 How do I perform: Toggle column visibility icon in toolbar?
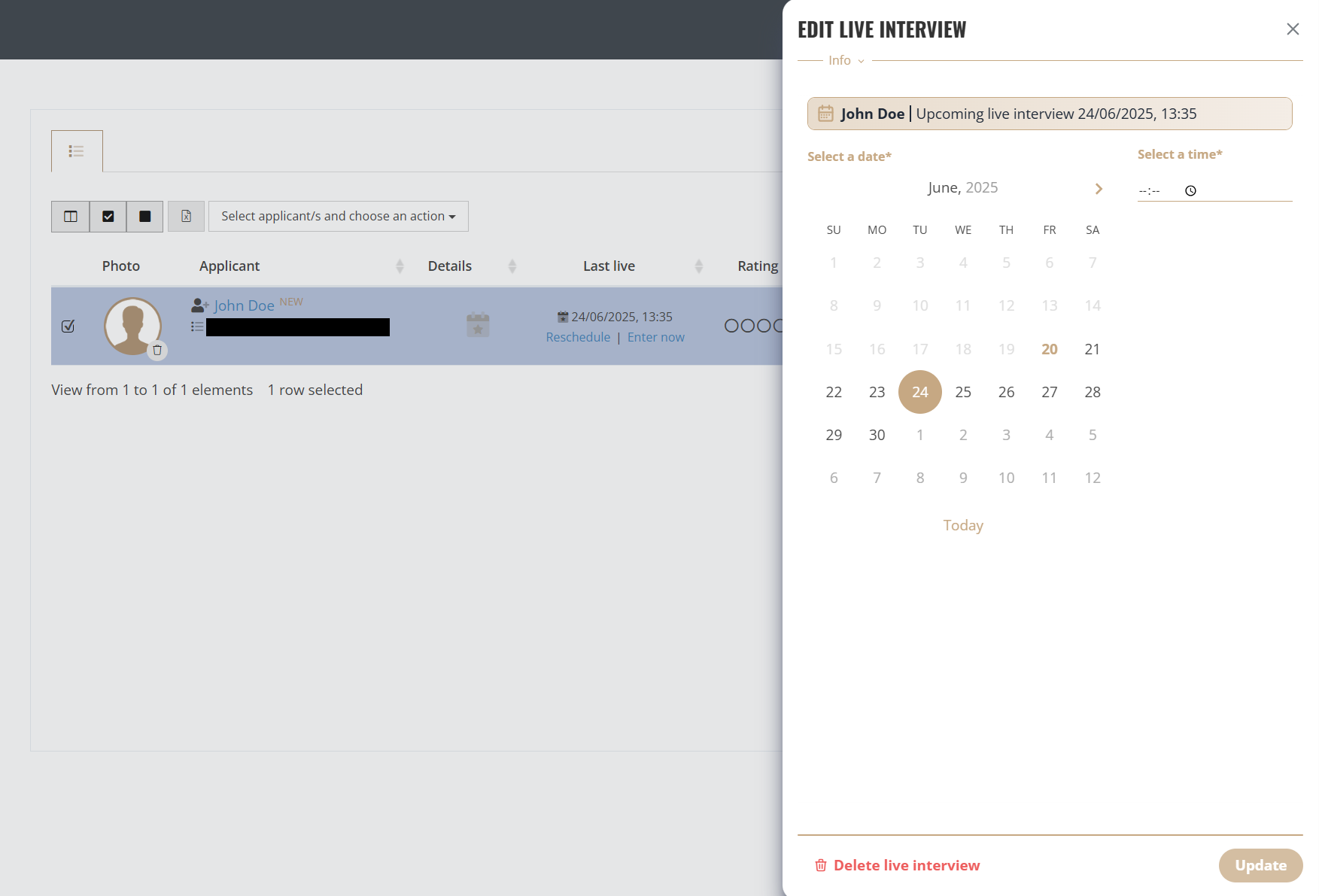click(x=71, y=217)
